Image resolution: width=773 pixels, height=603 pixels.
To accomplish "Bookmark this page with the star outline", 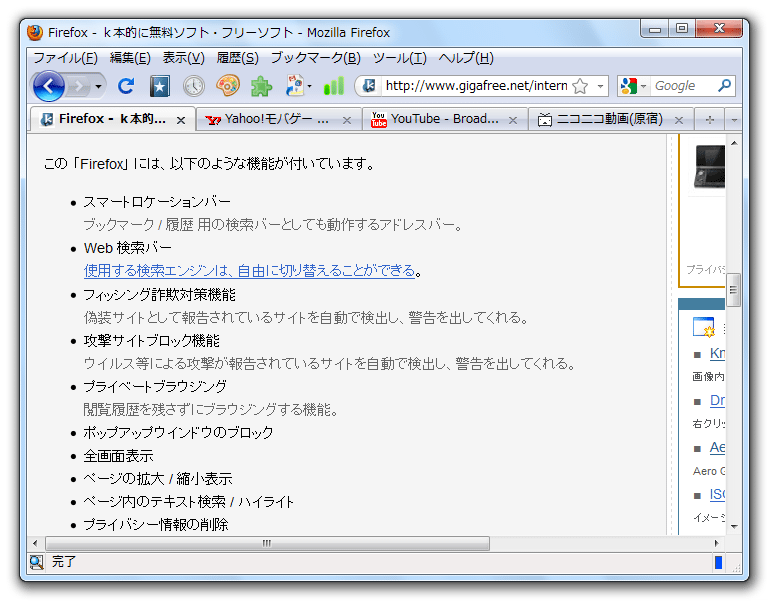I will (x=580, y=86).
